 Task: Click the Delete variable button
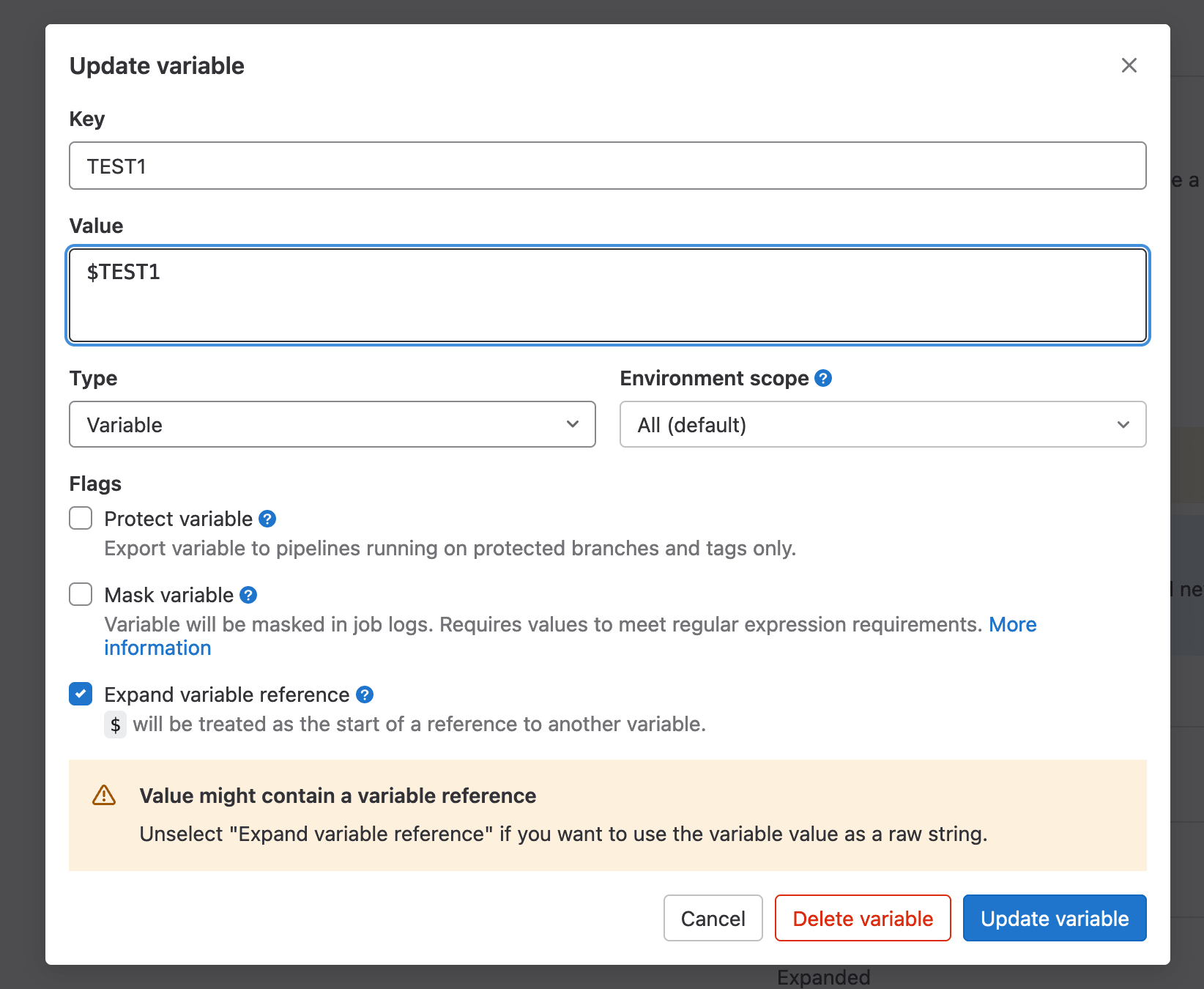pos(862,918)
